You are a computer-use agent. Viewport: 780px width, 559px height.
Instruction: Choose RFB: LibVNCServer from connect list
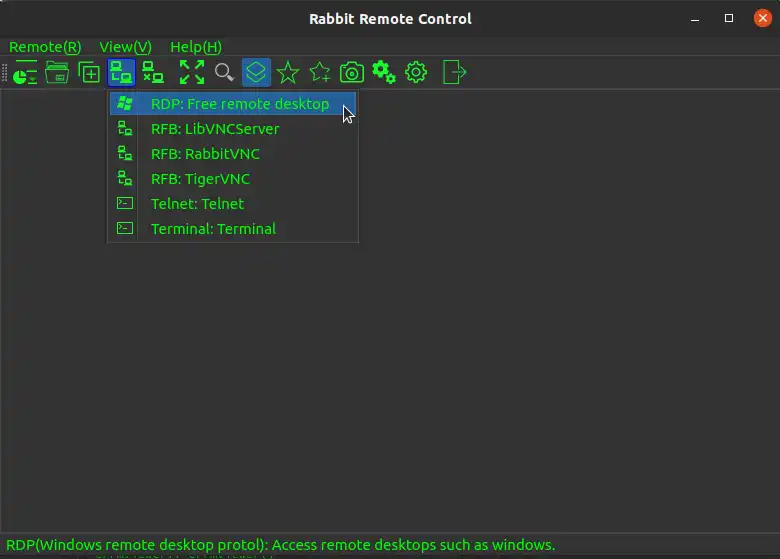coord(233,129)
